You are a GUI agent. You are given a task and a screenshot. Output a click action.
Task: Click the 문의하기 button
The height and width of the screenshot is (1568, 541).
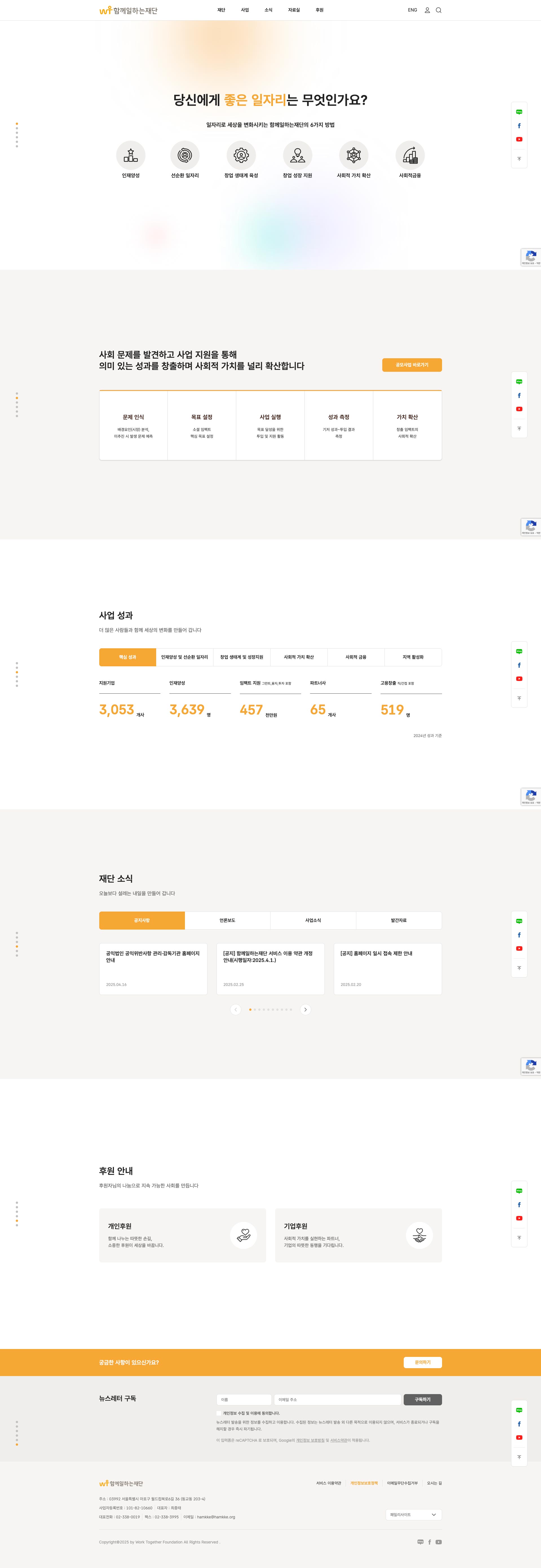(x=422, y=1362)
